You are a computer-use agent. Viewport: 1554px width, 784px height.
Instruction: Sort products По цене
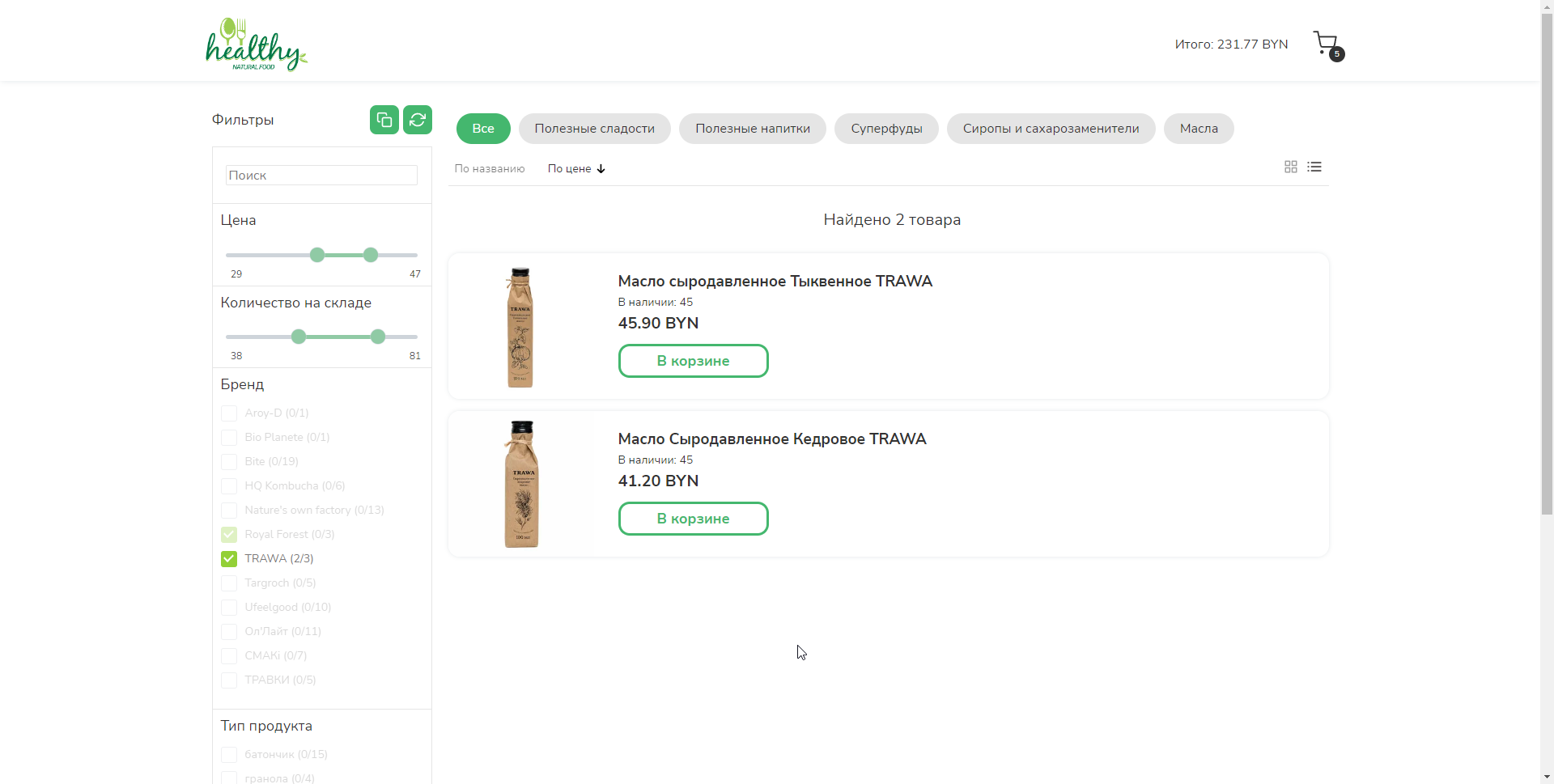point(569,169)
